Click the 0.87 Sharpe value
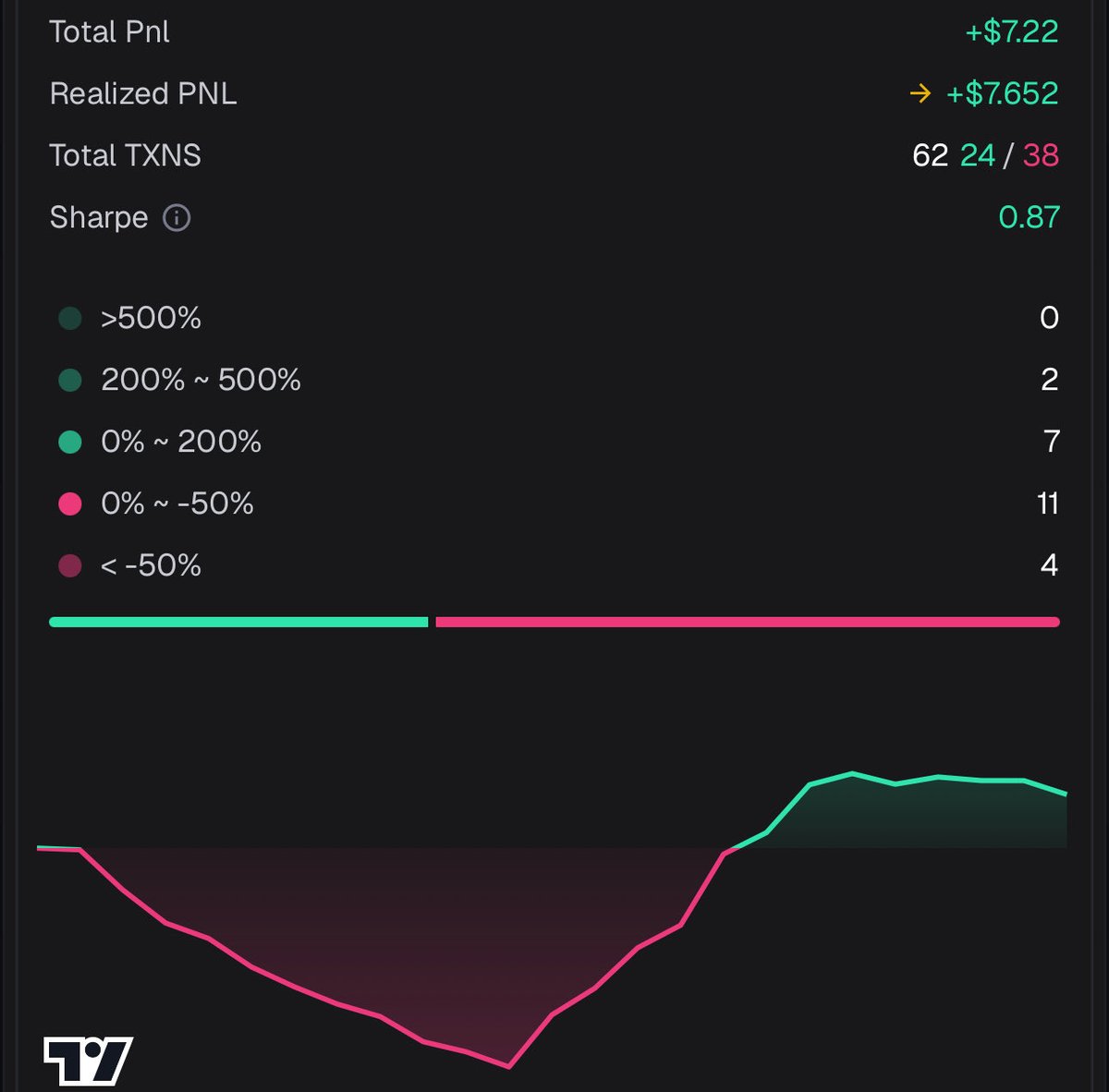Screen dimensions: 1109x1092 point(1029,217)
